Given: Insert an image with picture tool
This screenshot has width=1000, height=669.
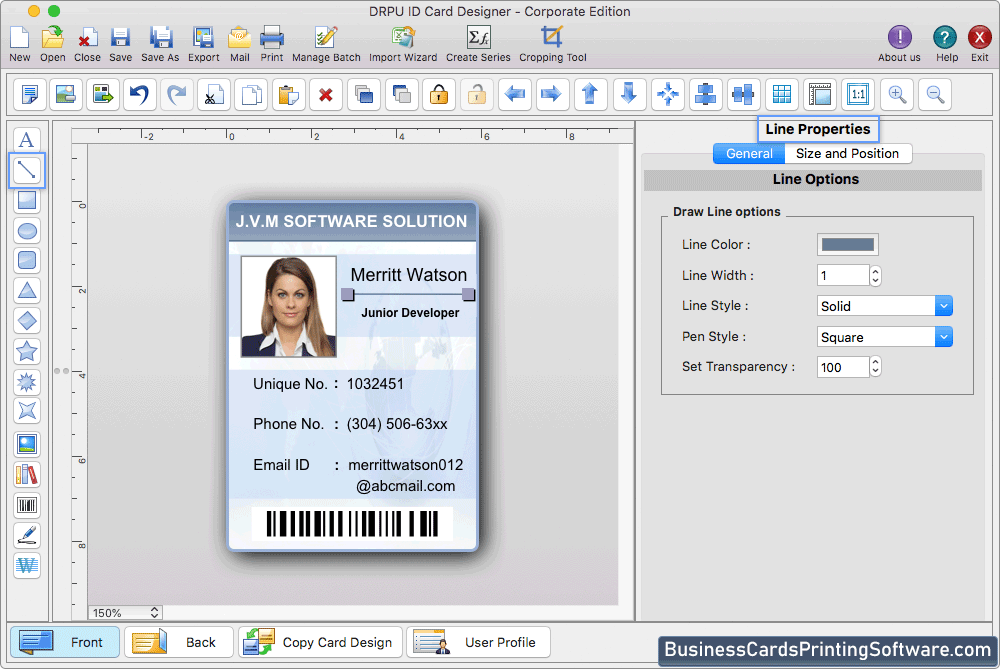Looking at the screenshot, I should (27, 445).
